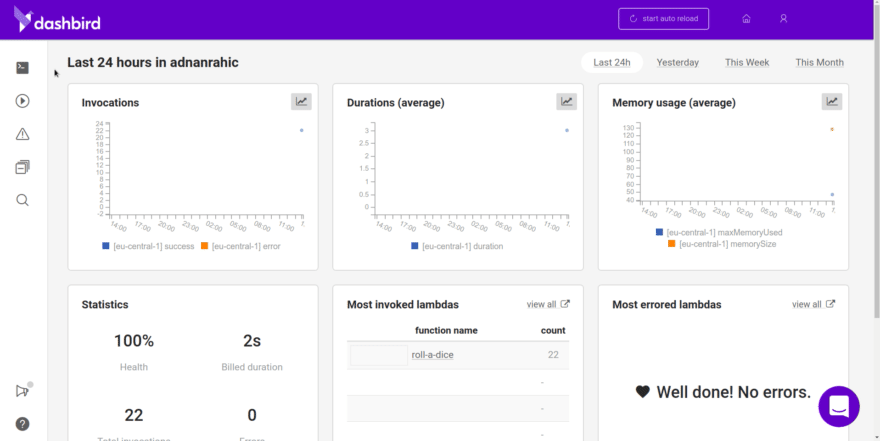The image size is (880, 441).
Task: Open the roll-a-dice function link
Action: tap(432, 355)
